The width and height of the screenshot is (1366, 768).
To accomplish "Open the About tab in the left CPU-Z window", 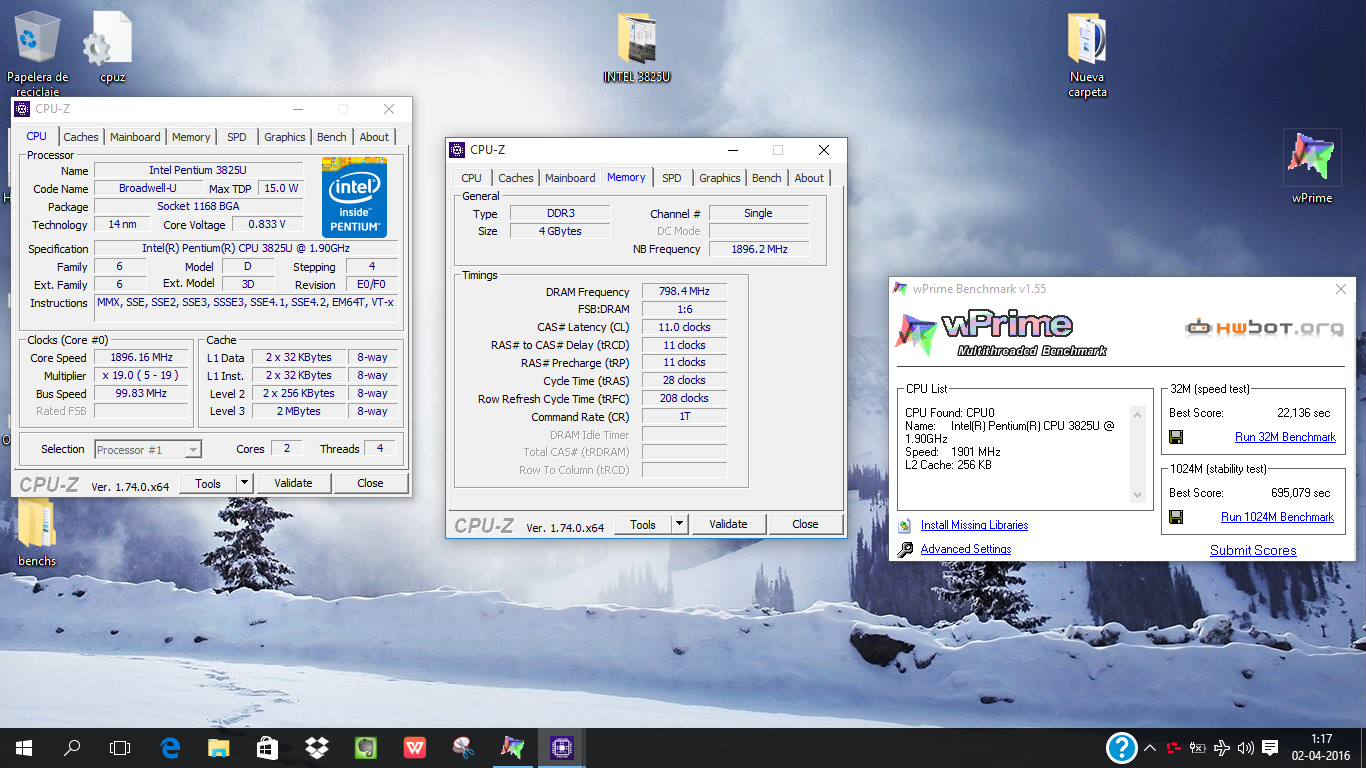I will 374,137.
